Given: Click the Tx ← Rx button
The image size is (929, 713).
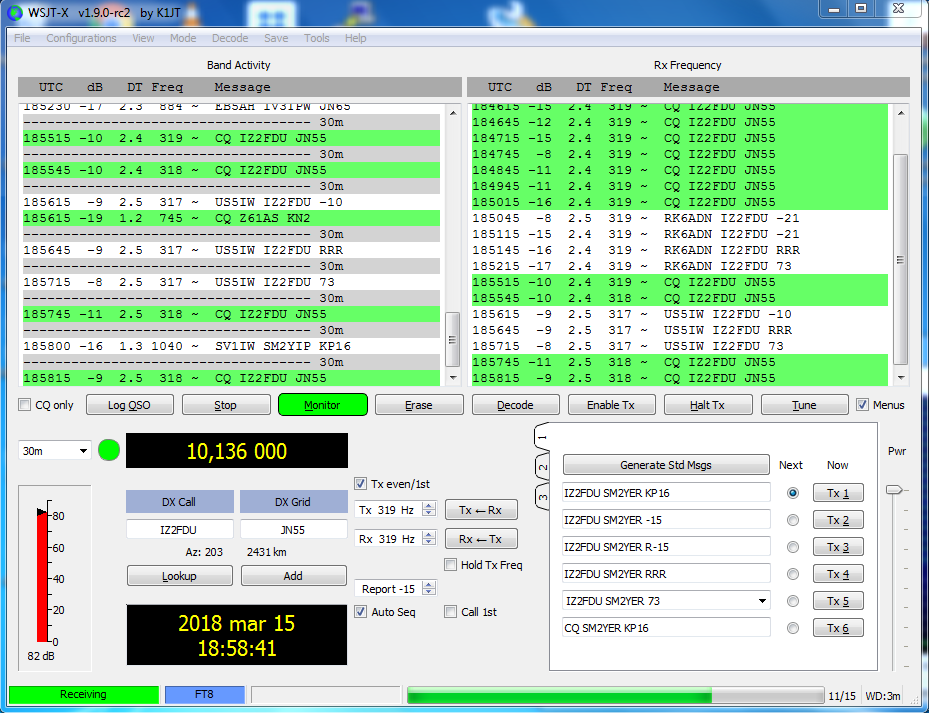Looking at the screenshot, I should tap(480, 510).
